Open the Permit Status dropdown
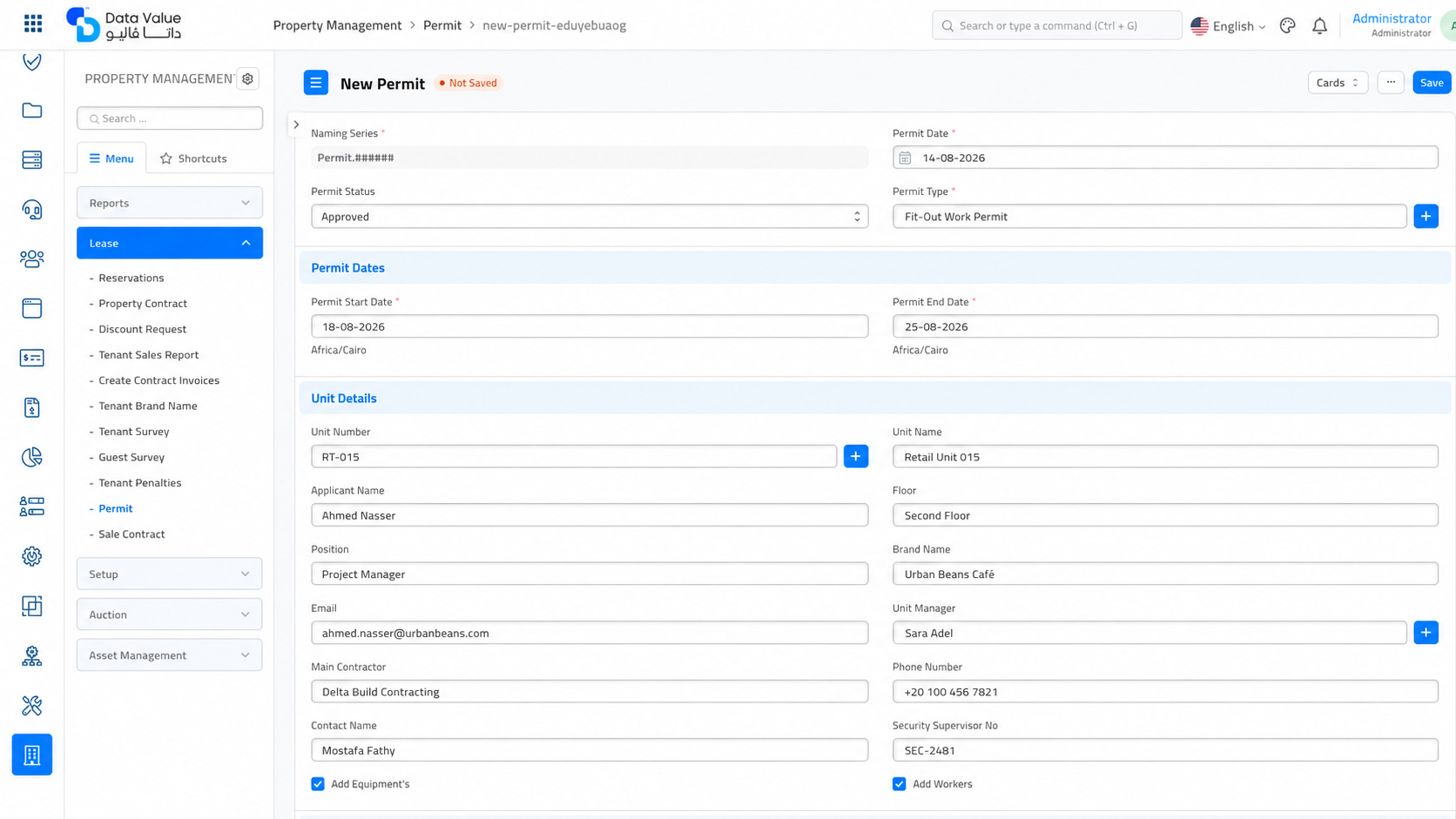 (590, 217)
